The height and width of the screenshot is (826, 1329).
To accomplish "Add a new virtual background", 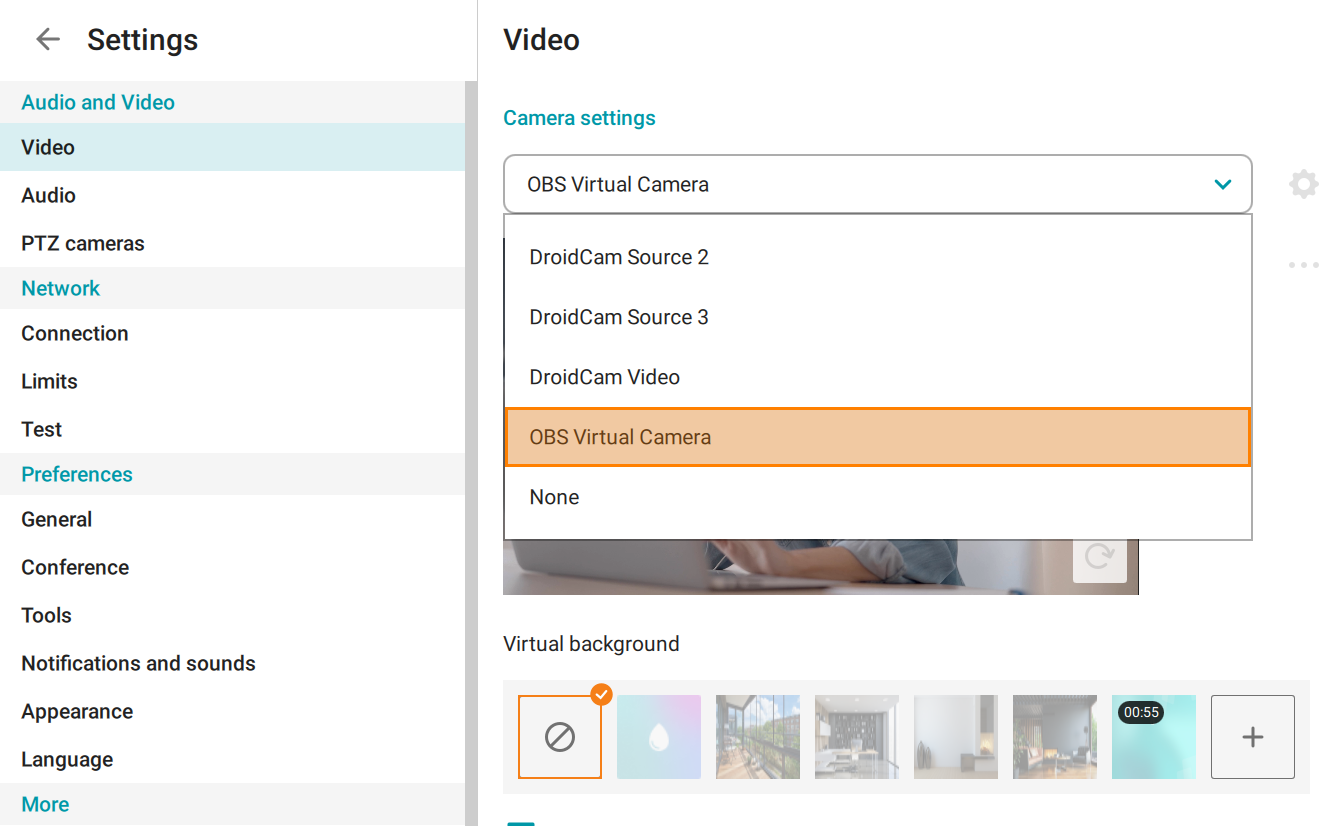I will point(1252,737).
